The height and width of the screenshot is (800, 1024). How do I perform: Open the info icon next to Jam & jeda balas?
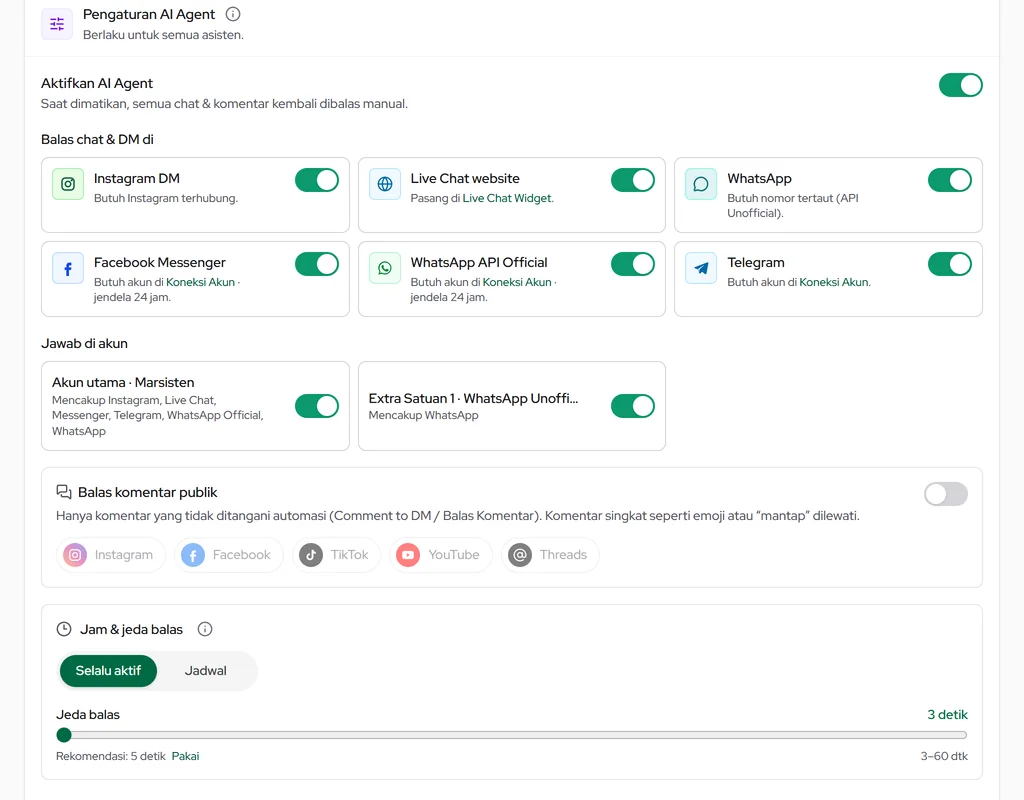[x=205, y=629]
